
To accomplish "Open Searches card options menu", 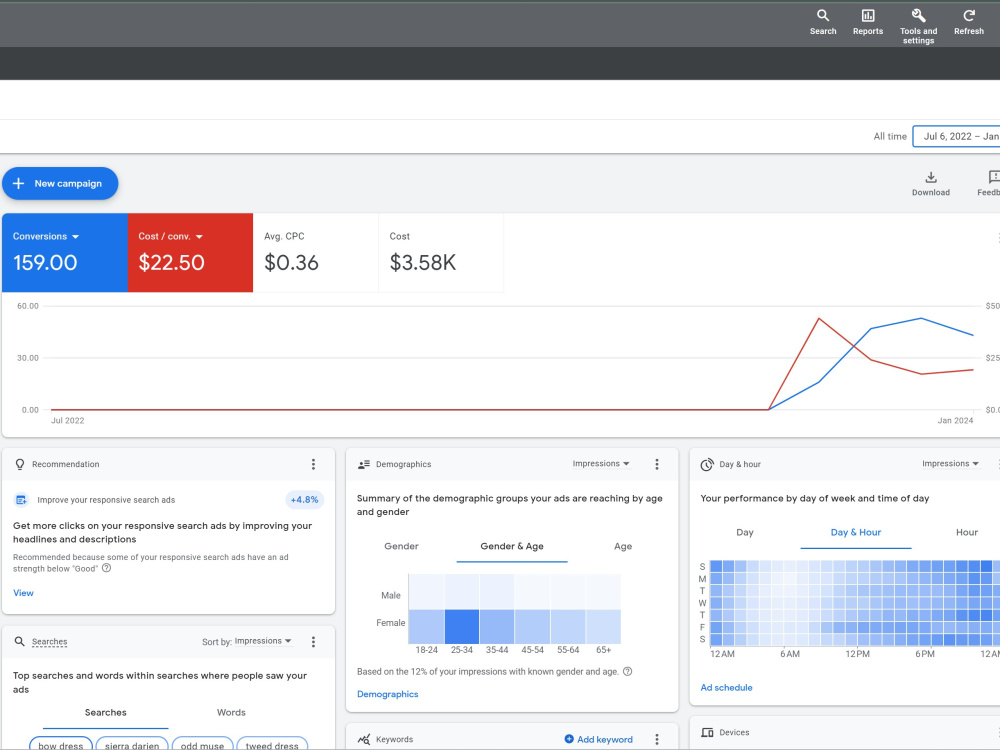I will pyautogui.click(x=313, y=642).
